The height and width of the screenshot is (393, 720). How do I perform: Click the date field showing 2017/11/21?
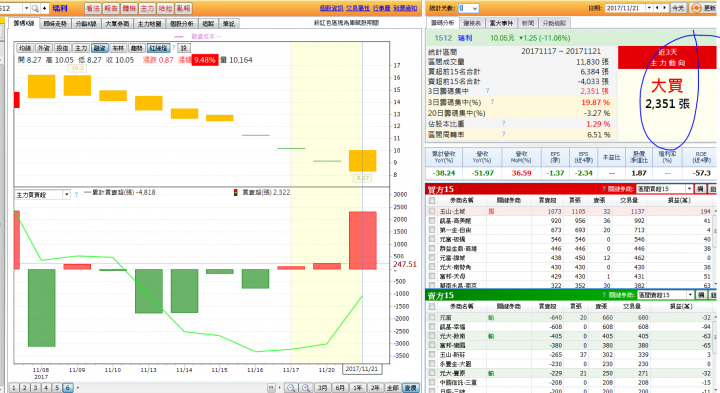(x=625, y=8)
